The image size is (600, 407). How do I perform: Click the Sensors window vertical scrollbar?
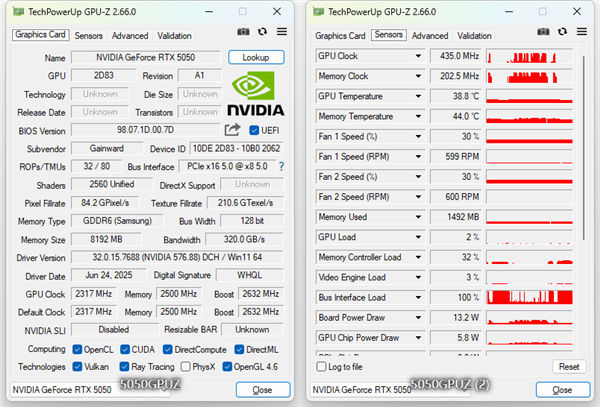tap(584, 148)
